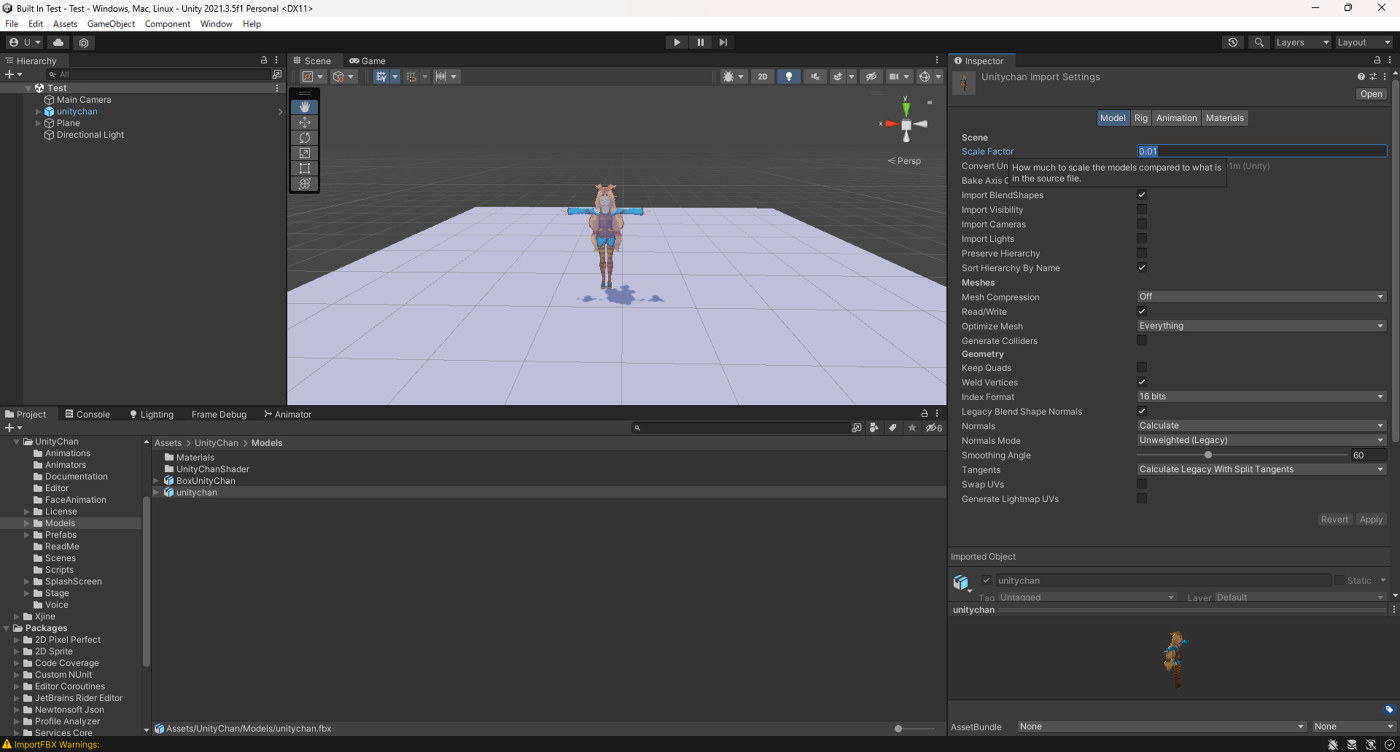Image resolution: width=1400 pixels, height=752 pixels.
Task: Toggle scene lighting bulb icon
Action: point(789,76)
